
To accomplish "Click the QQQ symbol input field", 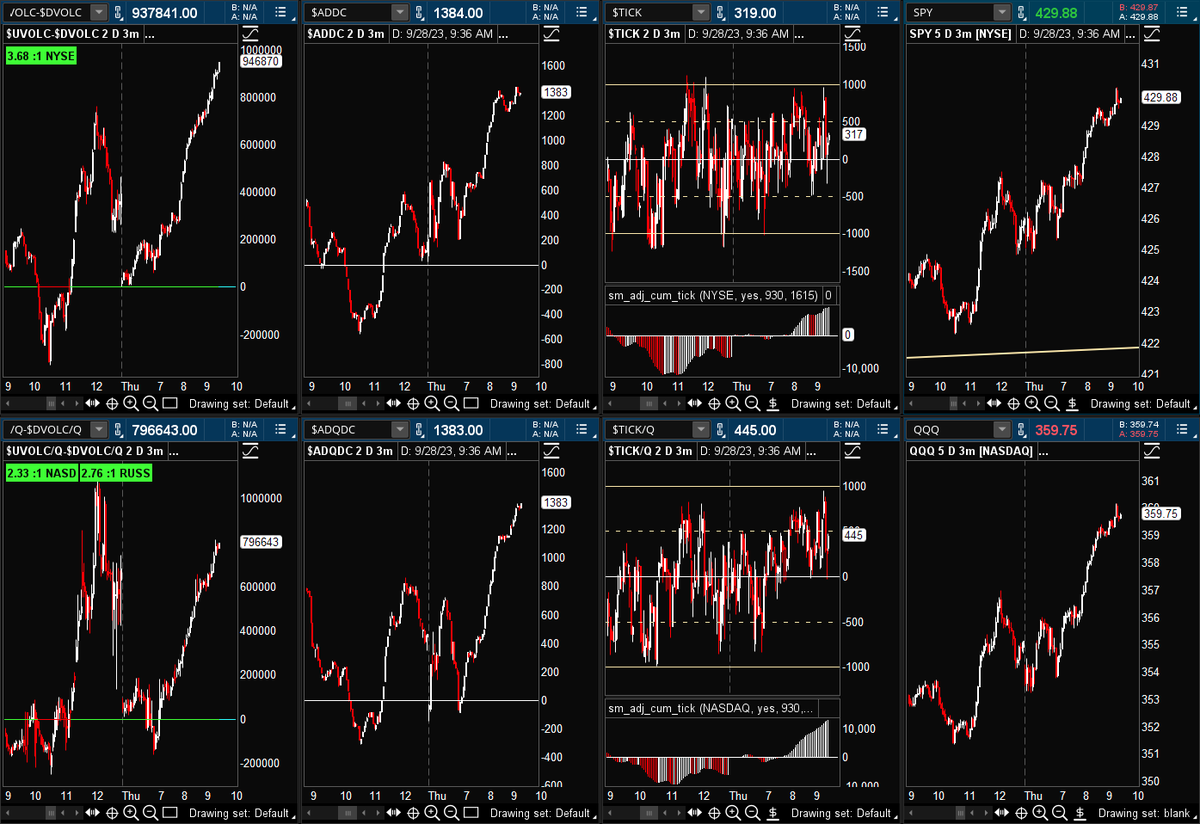I will [x=949, y=430].
